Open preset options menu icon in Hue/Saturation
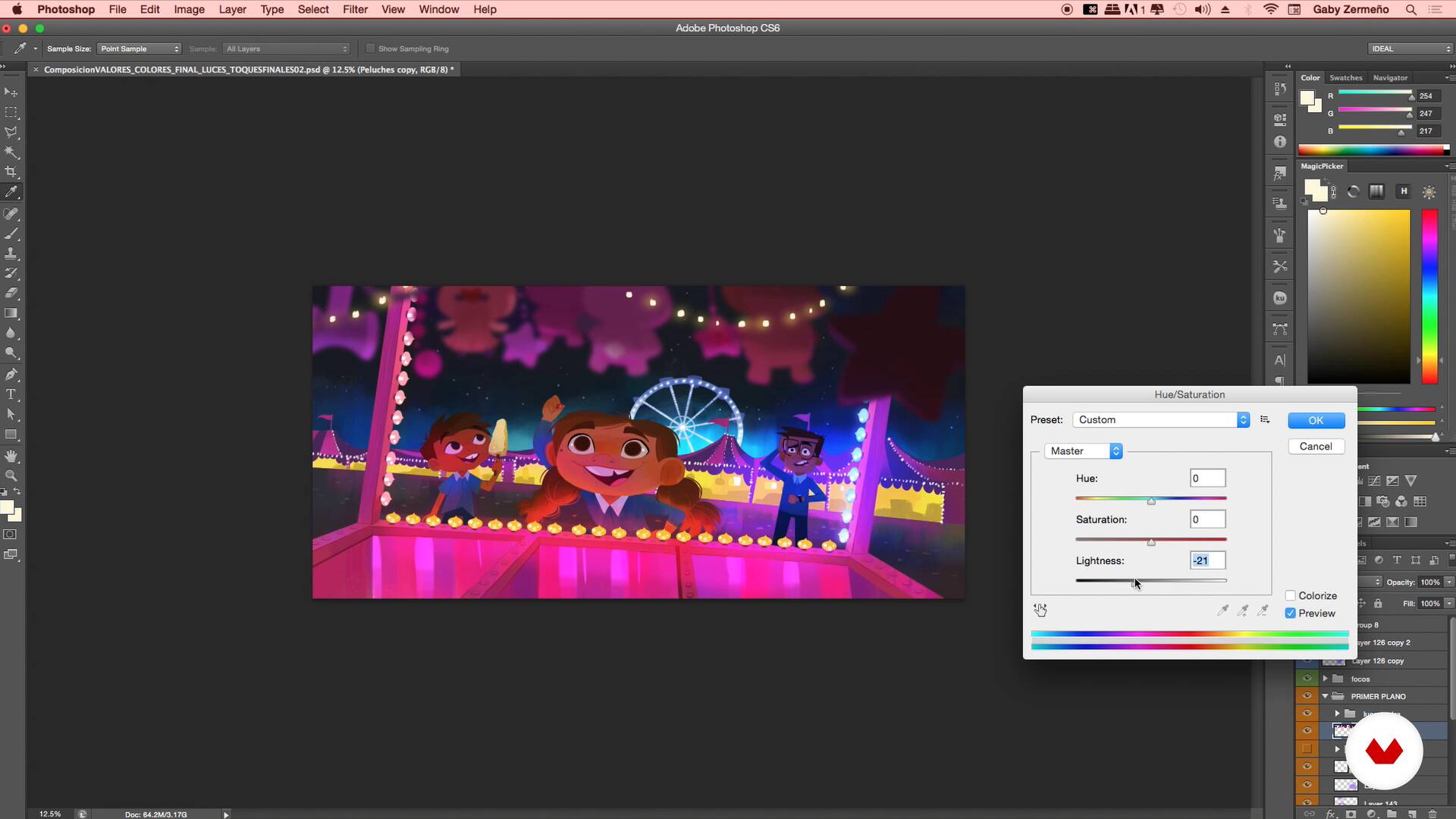Screen dimensions: 1456x819 [1265, 419]
